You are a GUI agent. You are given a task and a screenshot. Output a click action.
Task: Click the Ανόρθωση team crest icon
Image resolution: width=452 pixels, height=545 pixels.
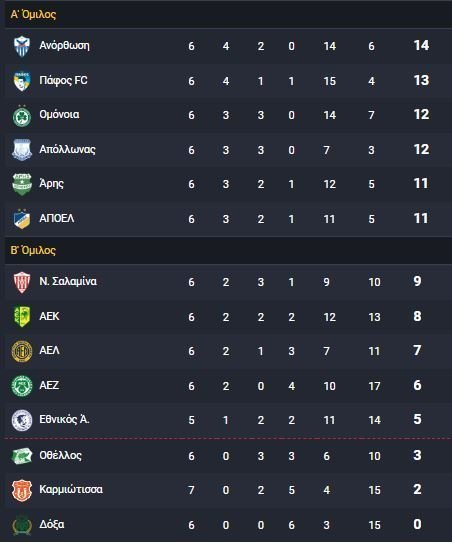click(x=22, y=46)
